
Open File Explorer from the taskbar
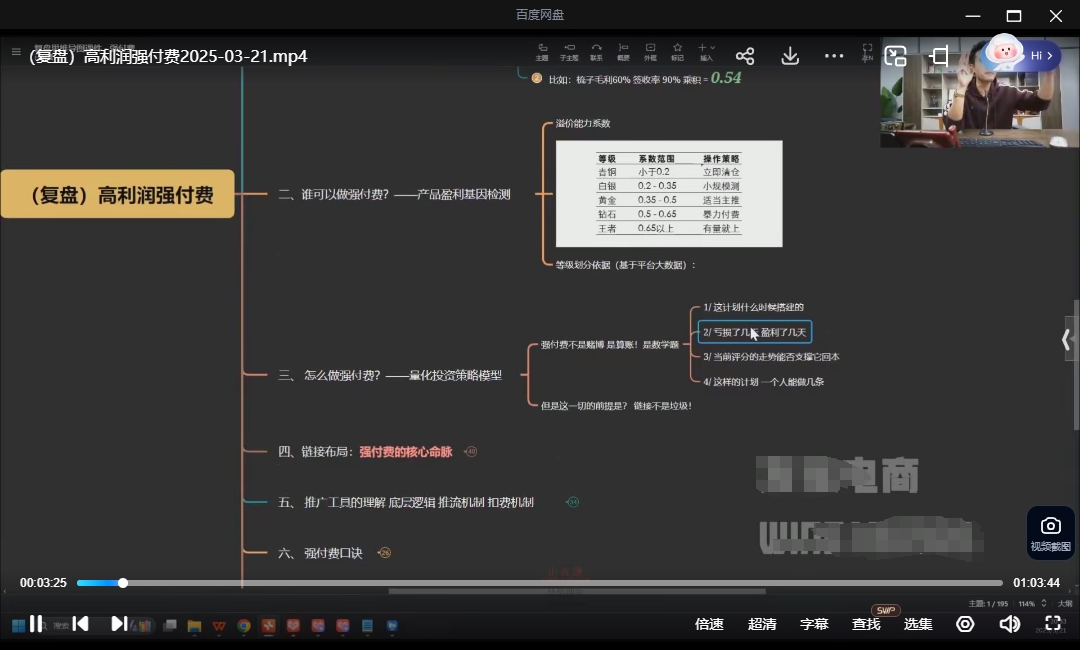pyautogui.click(x=194, y=625)
